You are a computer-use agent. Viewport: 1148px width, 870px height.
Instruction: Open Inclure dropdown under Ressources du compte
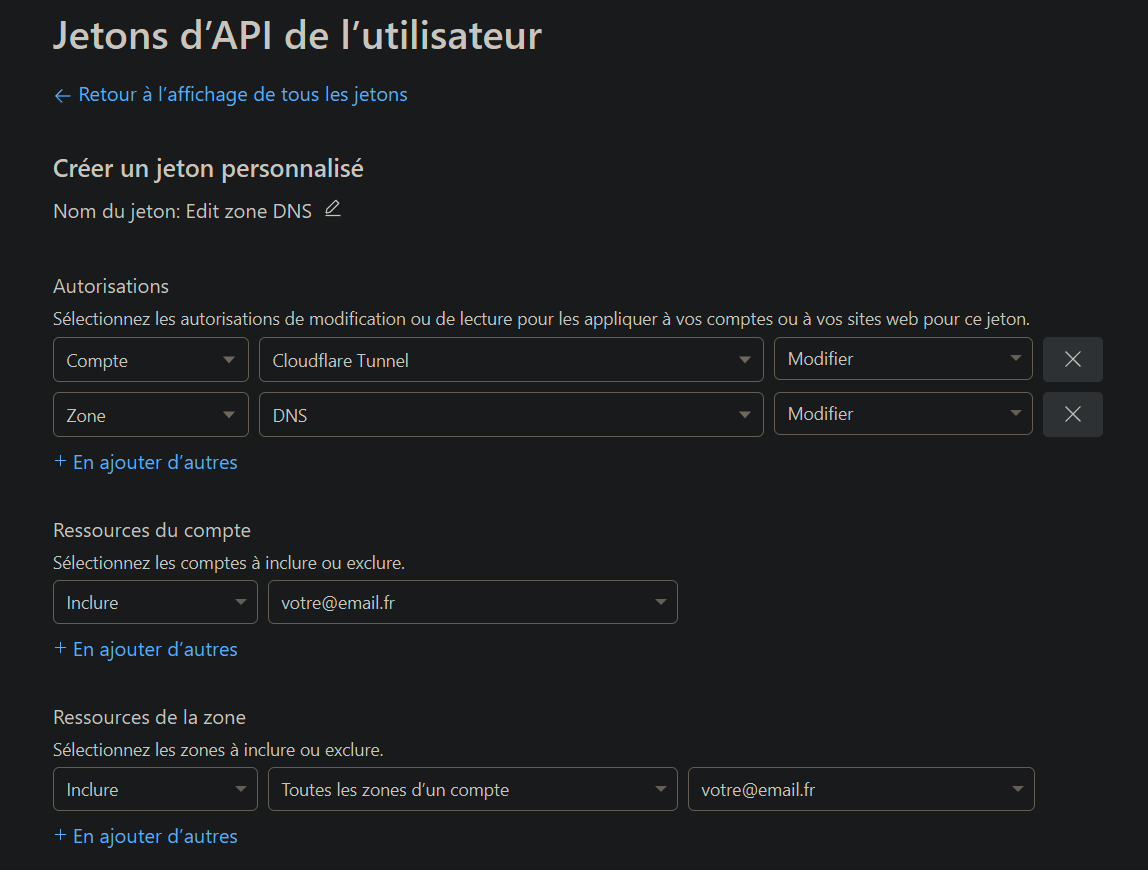pos(154,602)
